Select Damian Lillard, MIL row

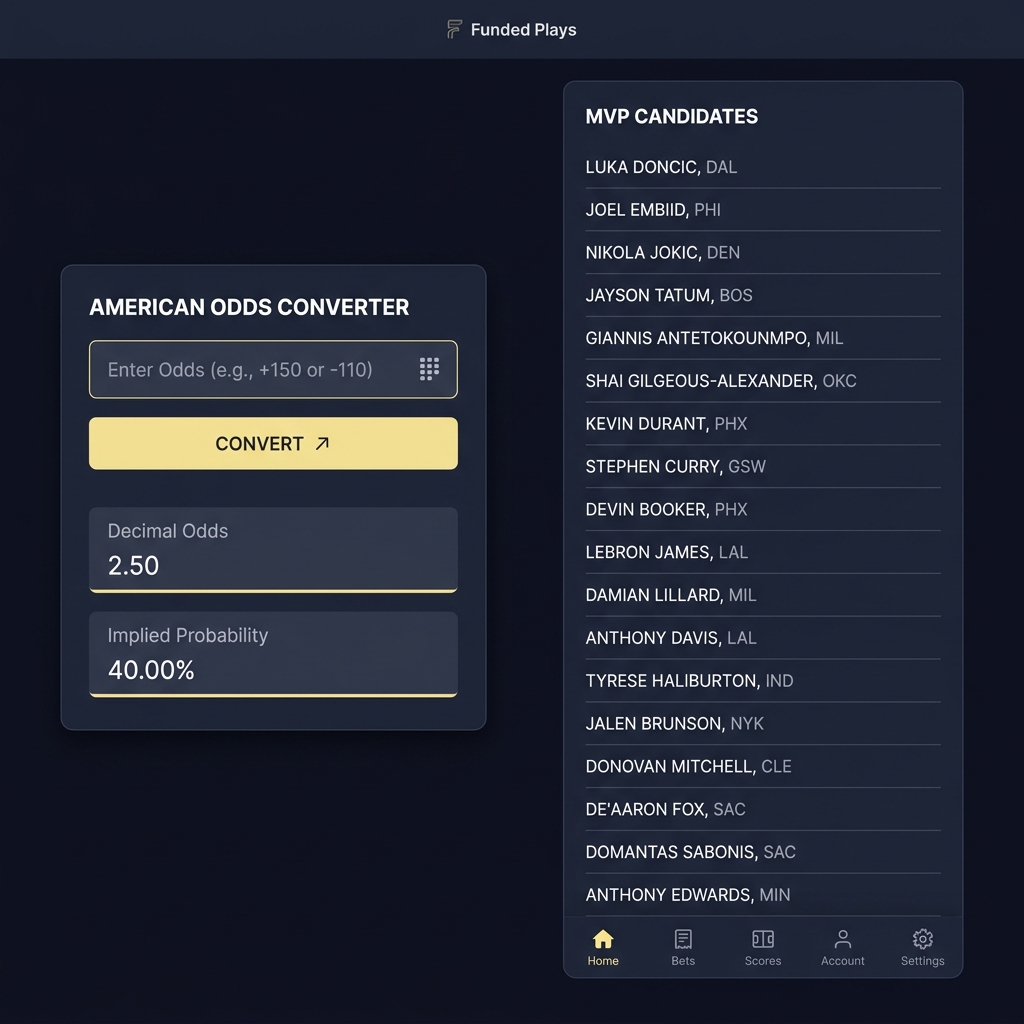click(763, 595)
